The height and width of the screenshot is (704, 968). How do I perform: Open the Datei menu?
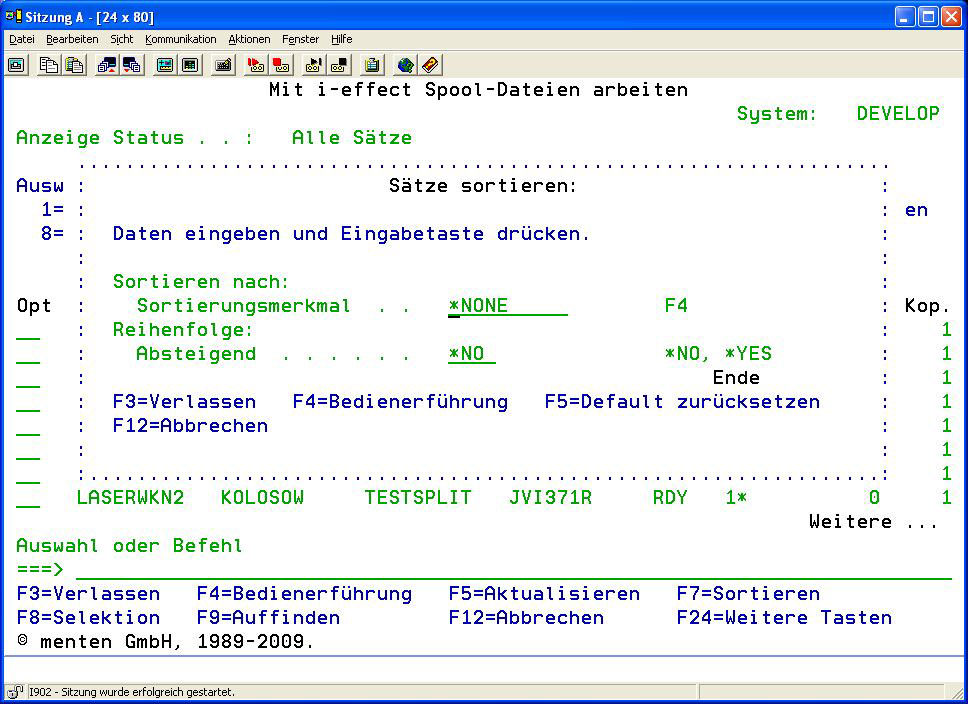pos(22,39)
